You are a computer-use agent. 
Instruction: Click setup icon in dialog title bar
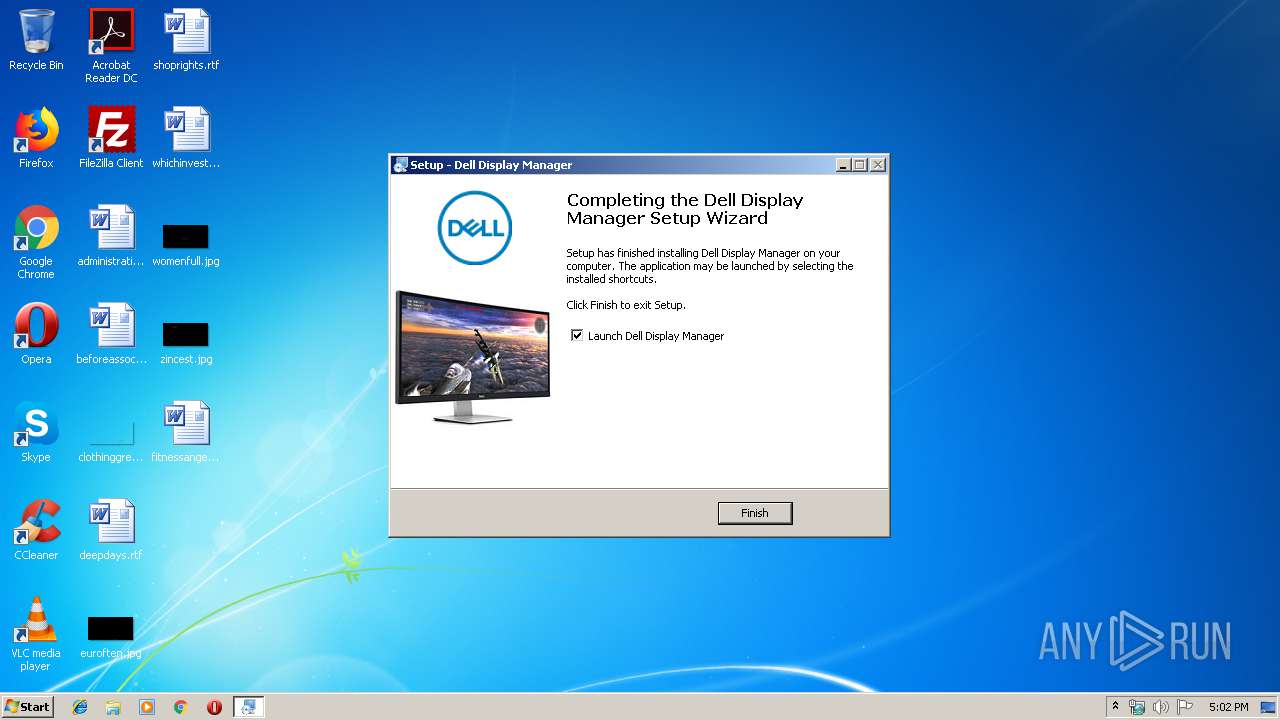[x=400, y=165]
